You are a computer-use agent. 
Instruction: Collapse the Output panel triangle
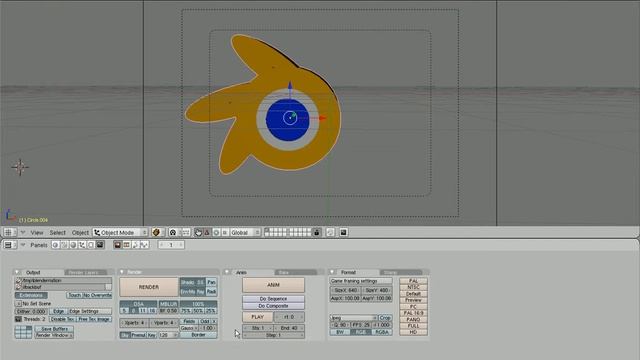(x=18, y=272)
